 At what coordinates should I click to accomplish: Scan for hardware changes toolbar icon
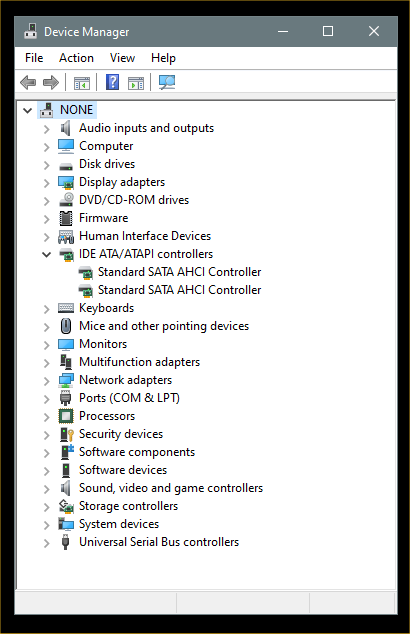pos(167,82)
